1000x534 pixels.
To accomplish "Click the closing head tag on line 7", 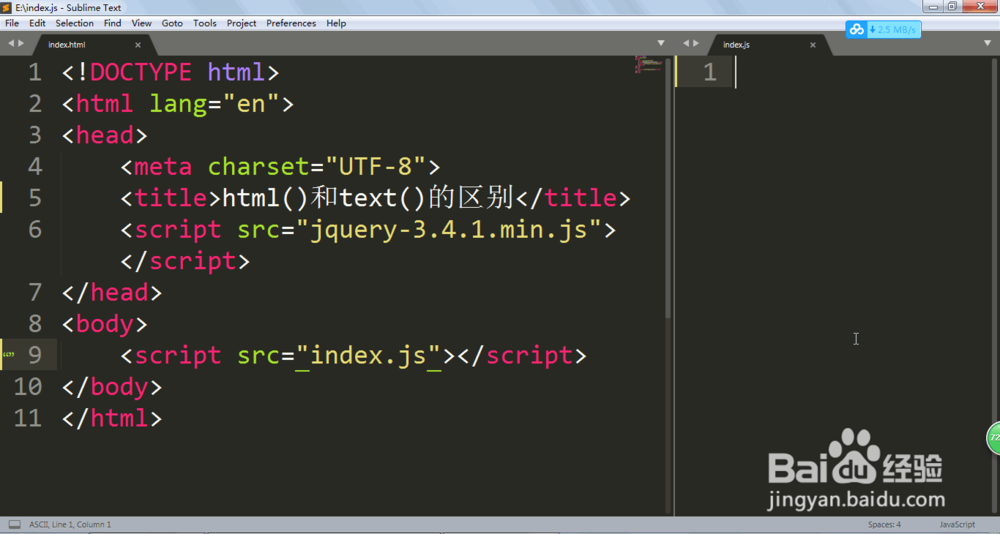I will tap(112, 292).
